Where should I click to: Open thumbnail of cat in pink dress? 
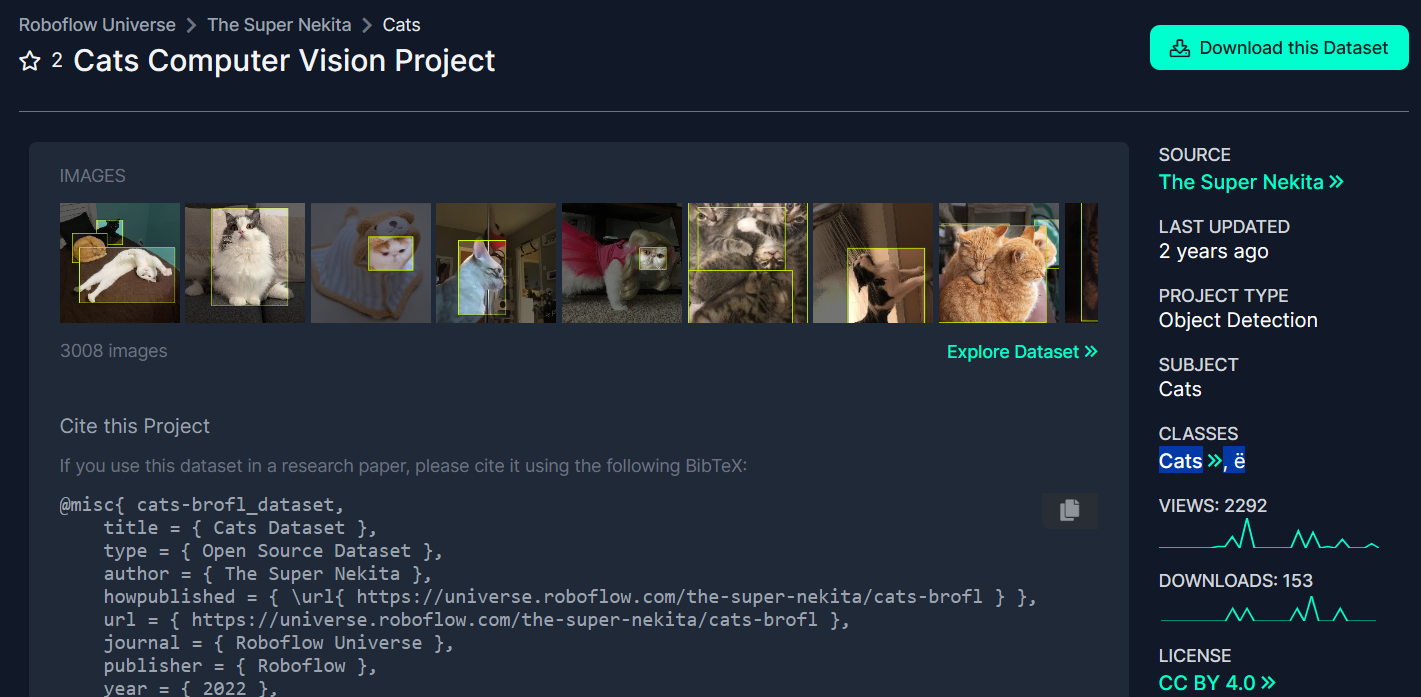[x=622, y=263]
